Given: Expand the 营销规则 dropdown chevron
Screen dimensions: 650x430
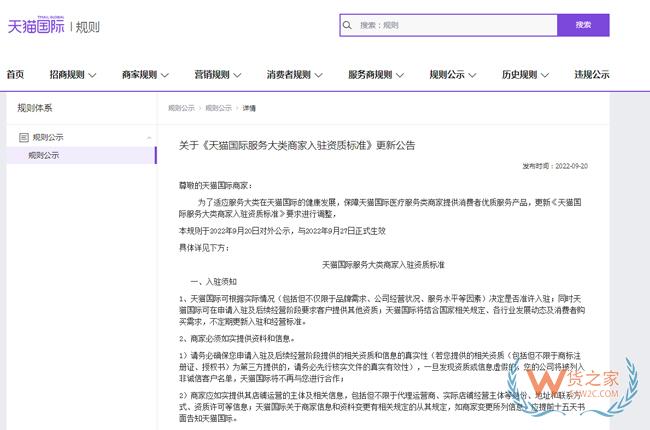Looking at the screenshot, I should pyautogui.click(x=238, y=75).
